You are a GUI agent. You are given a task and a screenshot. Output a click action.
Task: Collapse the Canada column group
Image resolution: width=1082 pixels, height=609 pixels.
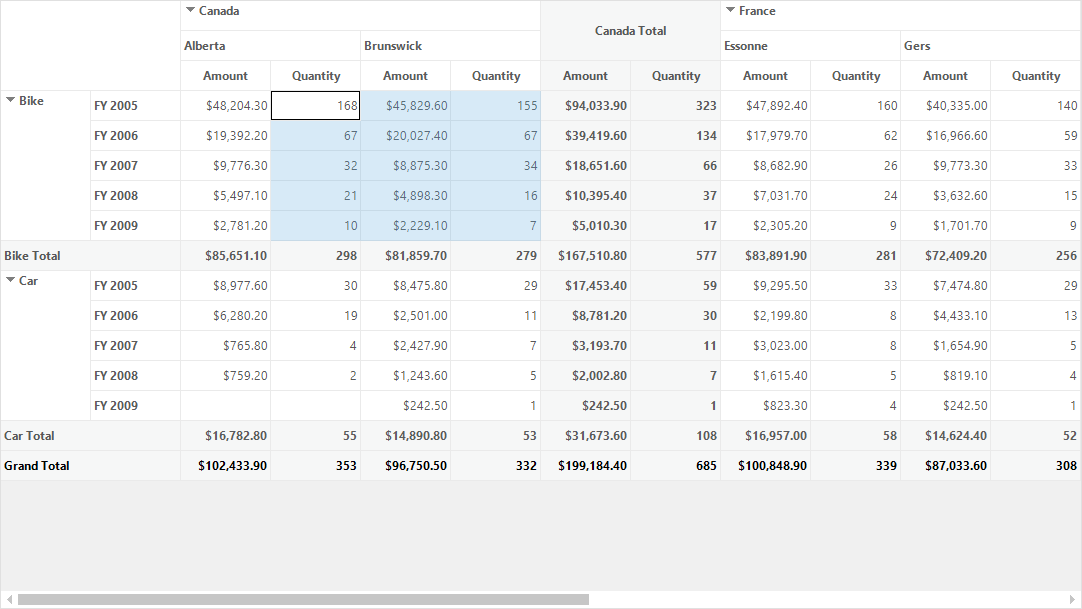pyautogui.click(x=190, y=10)
